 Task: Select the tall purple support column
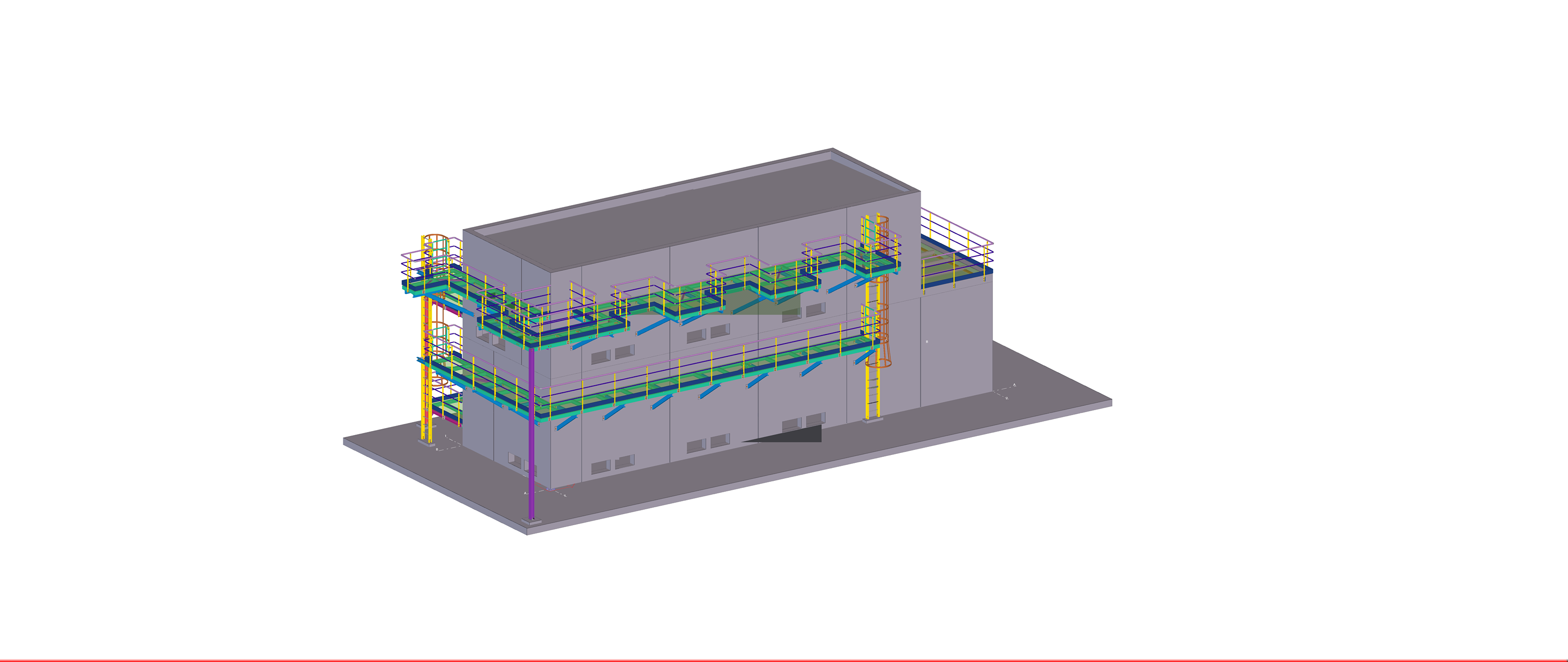point(531,435)
